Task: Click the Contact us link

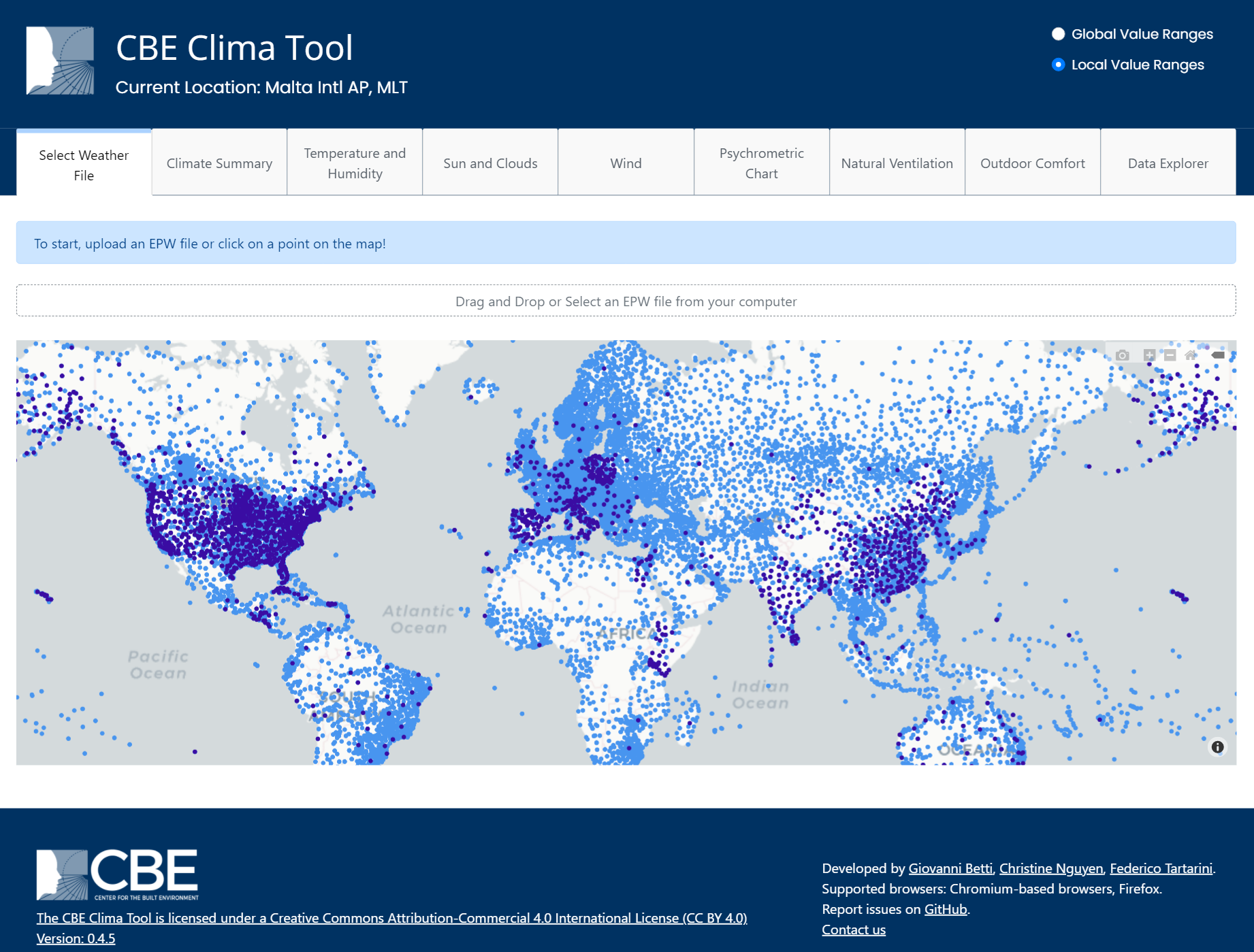Action: point(853,930)
